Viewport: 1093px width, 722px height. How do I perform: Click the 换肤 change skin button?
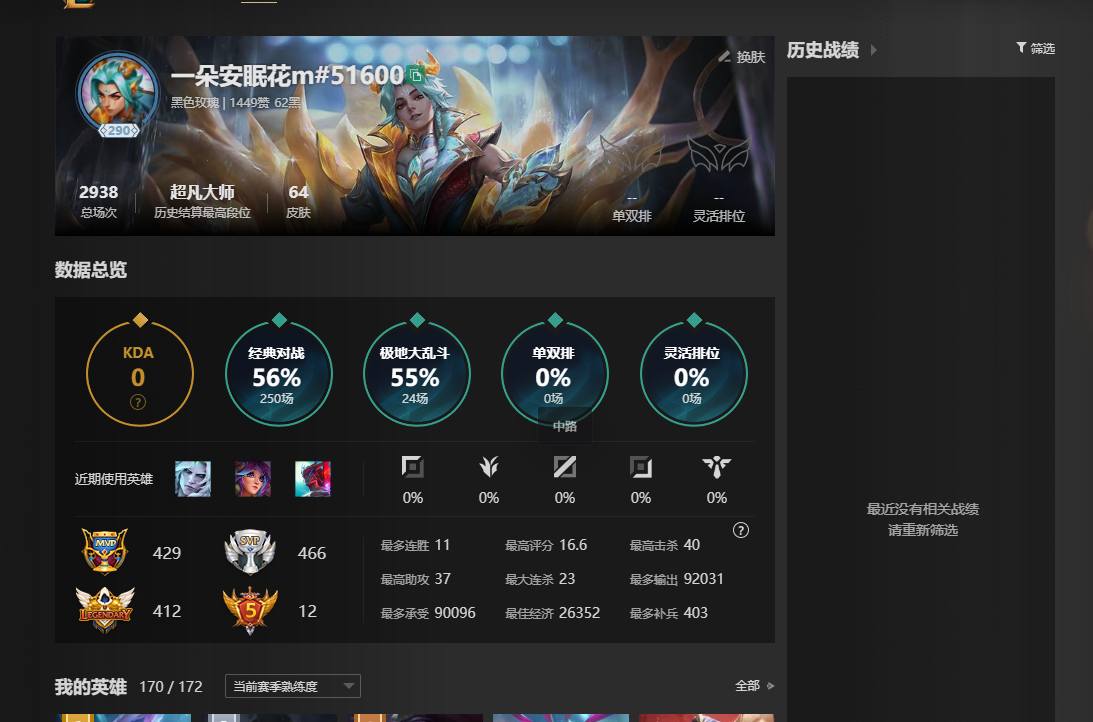click(x=742, y=57)
